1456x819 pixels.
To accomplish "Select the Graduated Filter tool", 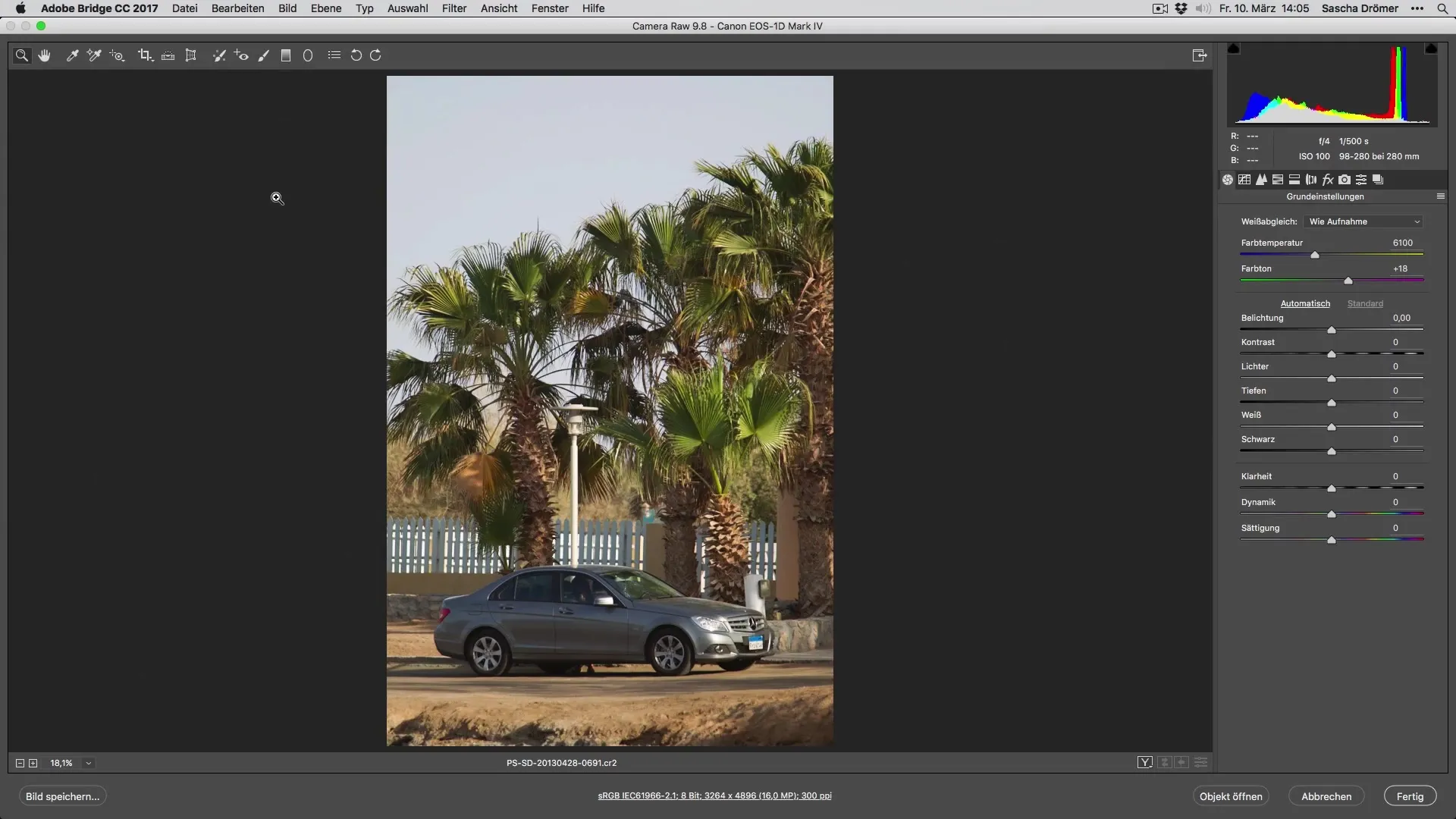I will (x=286, y=55).
